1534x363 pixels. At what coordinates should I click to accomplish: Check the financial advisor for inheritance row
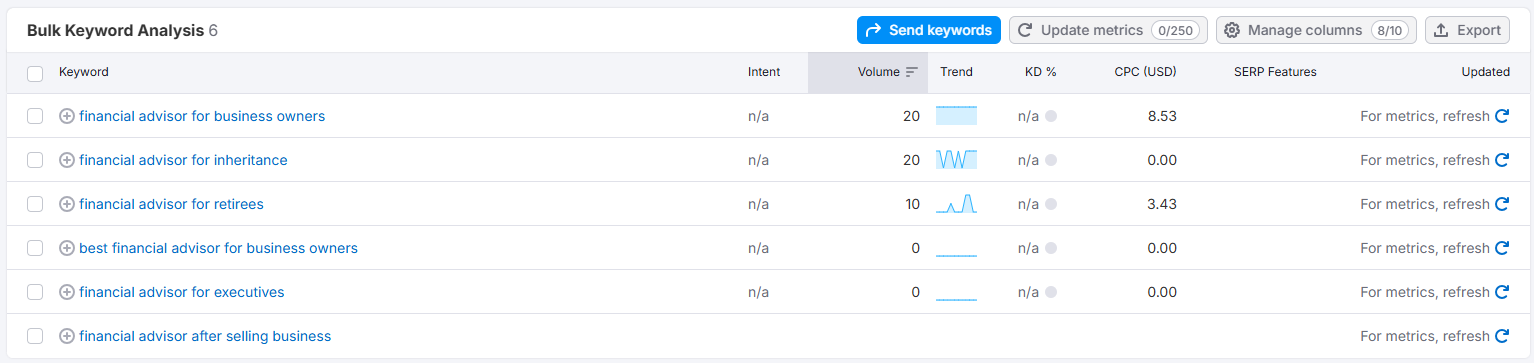pos(35,160)
